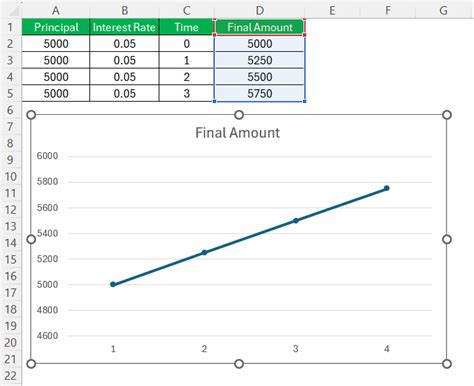Click the chart's top-right resize handle
Screen dimensions: 474x386
[x=447, y=115]
